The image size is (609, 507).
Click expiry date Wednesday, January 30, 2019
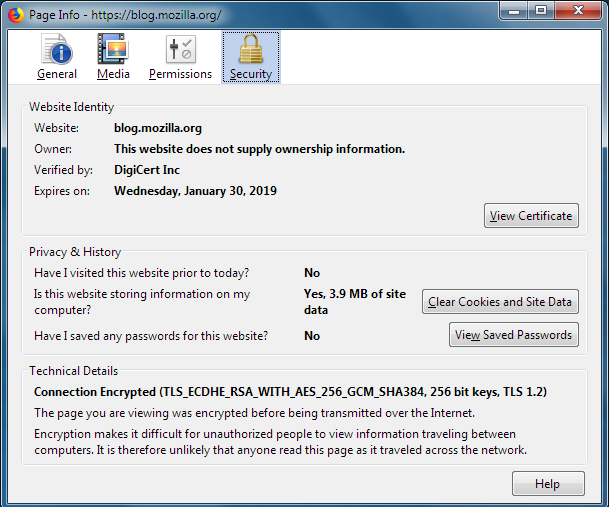(x=195, y=191)
